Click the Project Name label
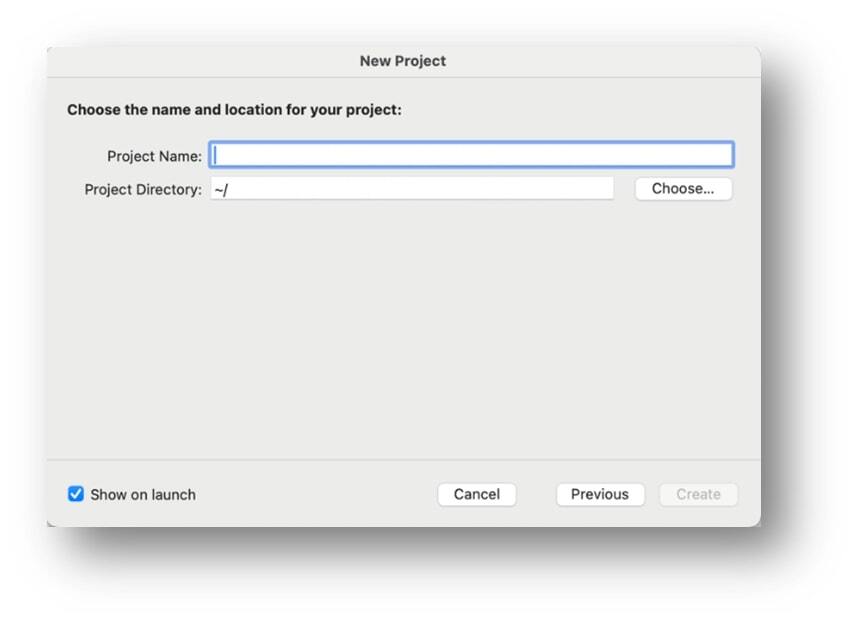This screenshot has width=856, height=622. pos(155,155)
